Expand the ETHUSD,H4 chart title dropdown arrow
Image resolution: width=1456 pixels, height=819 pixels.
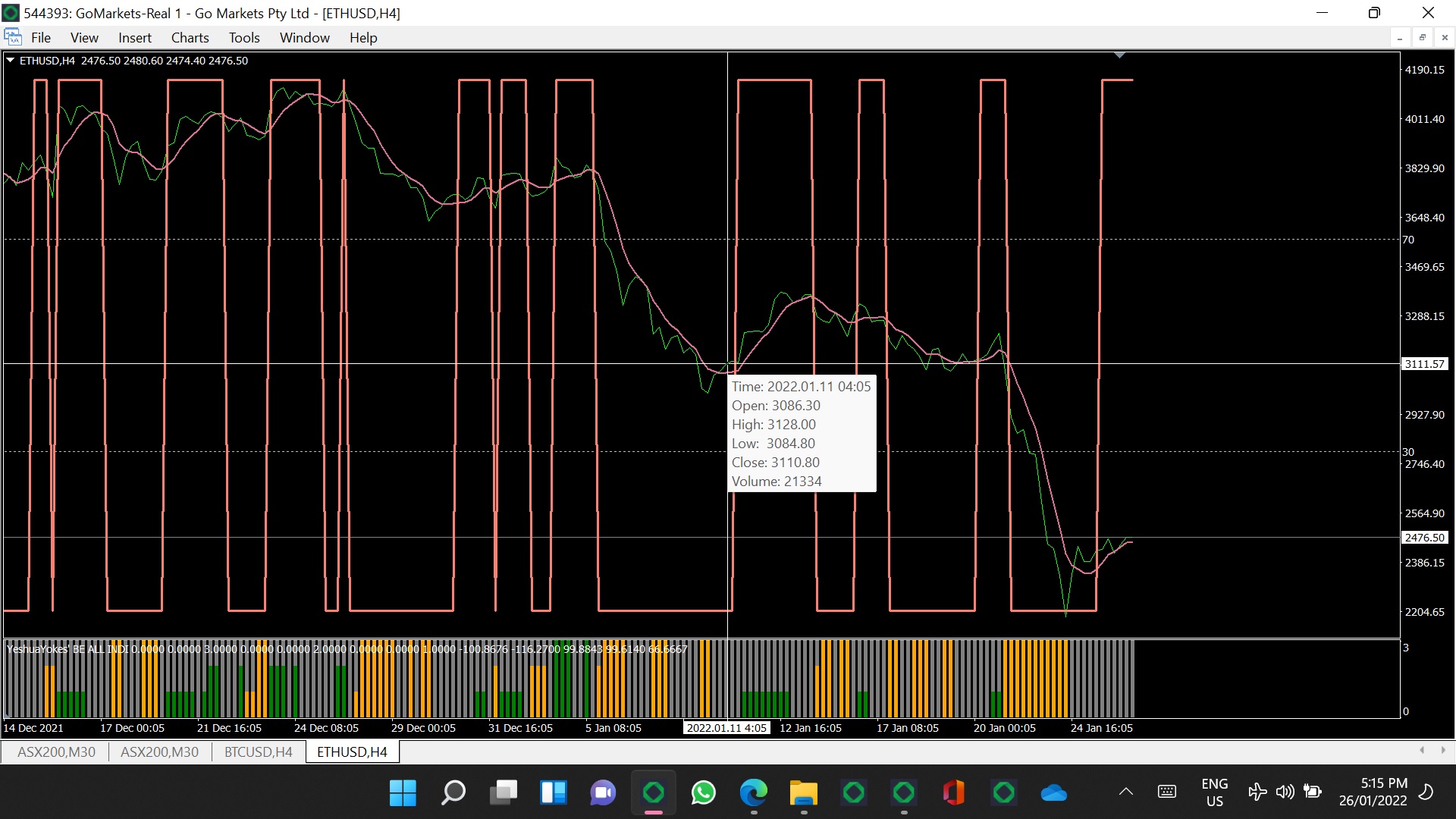click(x=11, y=61)
